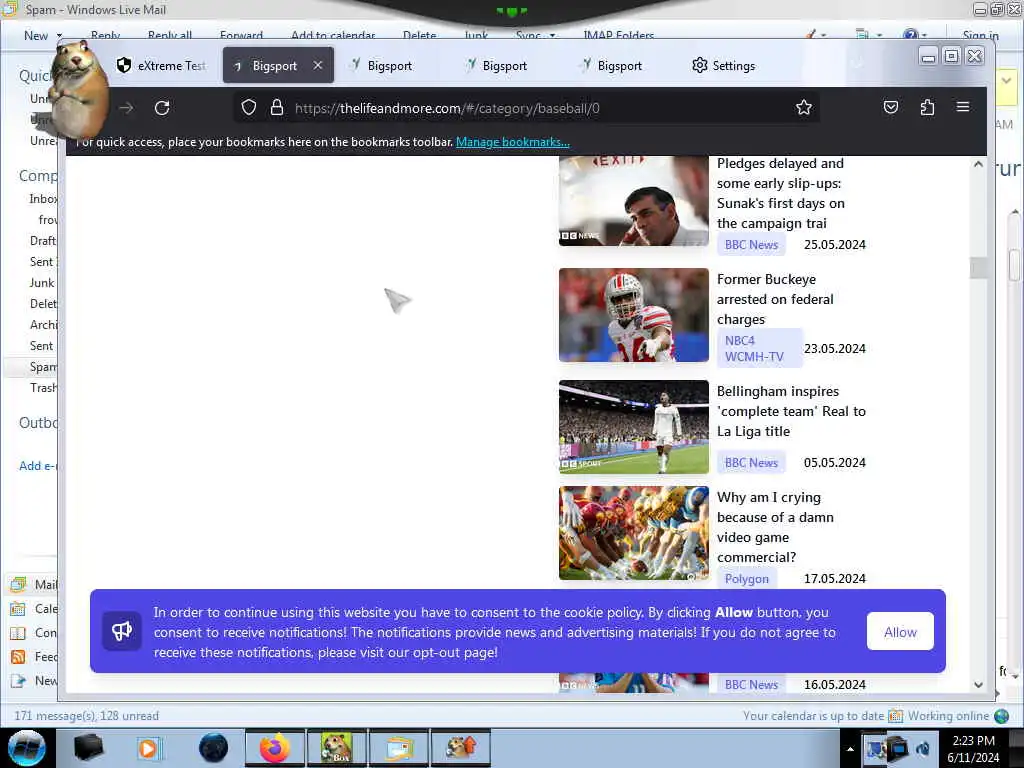Click Allow on the cookie banner
1024x768 pixels.
[x=900, y=632]
